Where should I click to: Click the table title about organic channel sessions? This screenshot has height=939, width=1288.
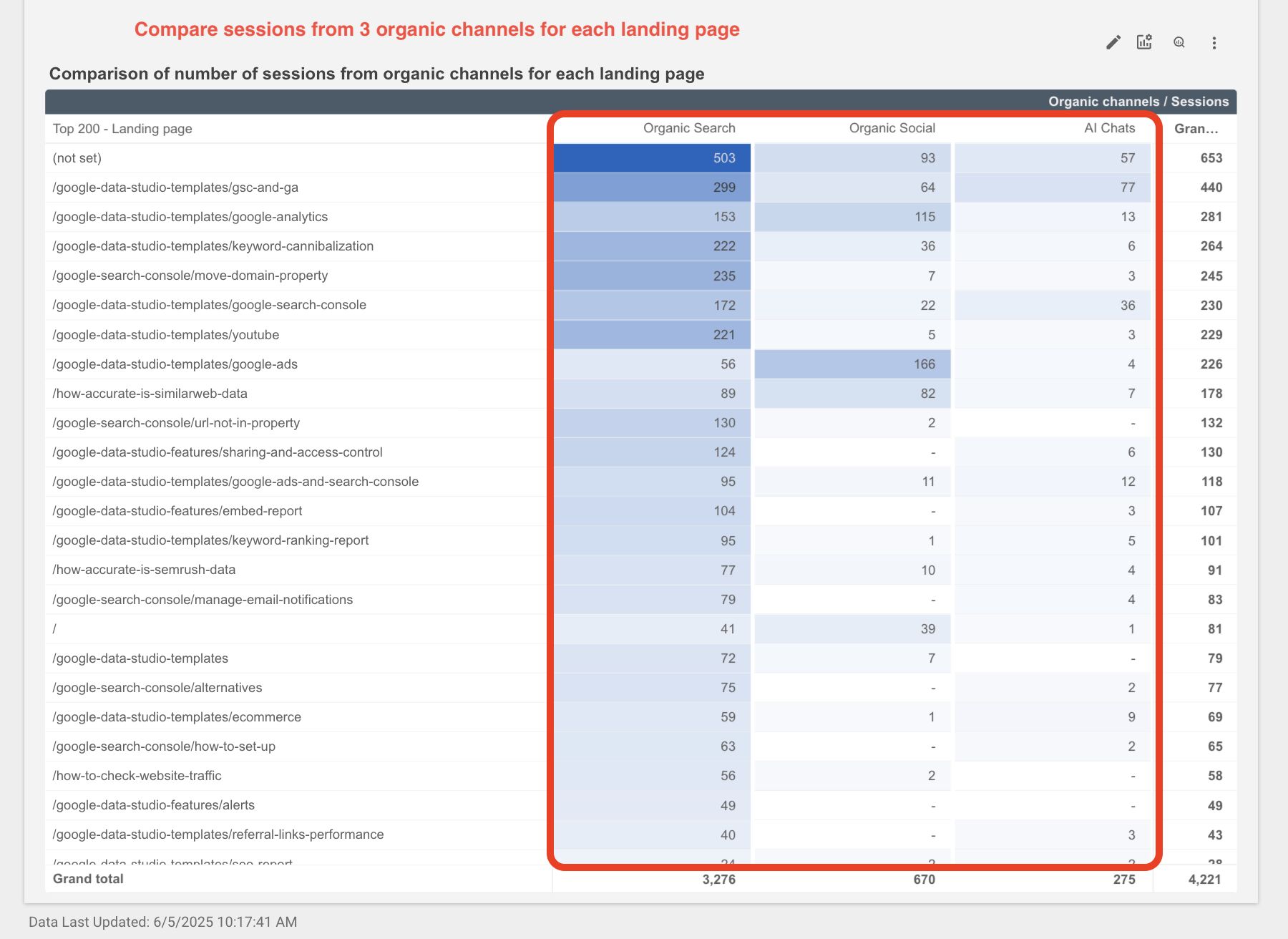(x=376, y=74)
